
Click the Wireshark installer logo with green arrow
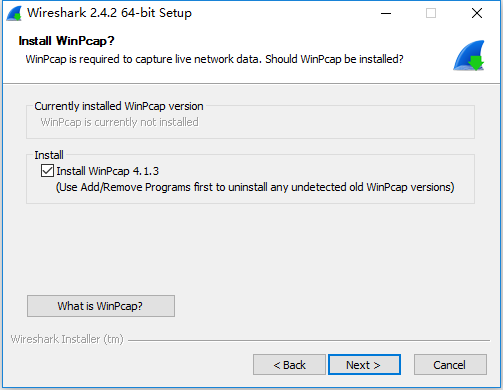[469, 55]
